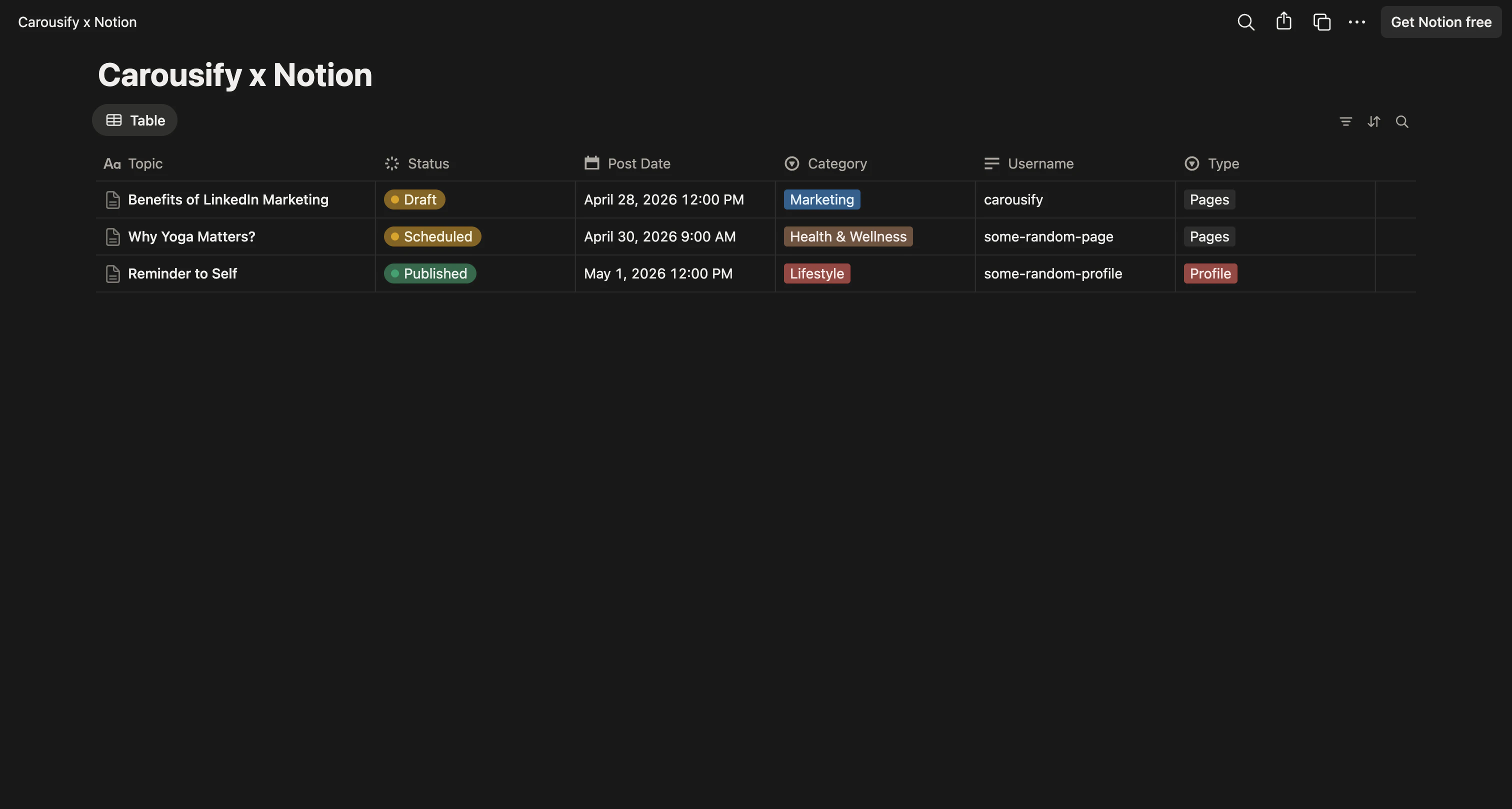Click the large Carousify x Notion page heading
Viewport: 1512px width, 809px height.
[235, 75]
